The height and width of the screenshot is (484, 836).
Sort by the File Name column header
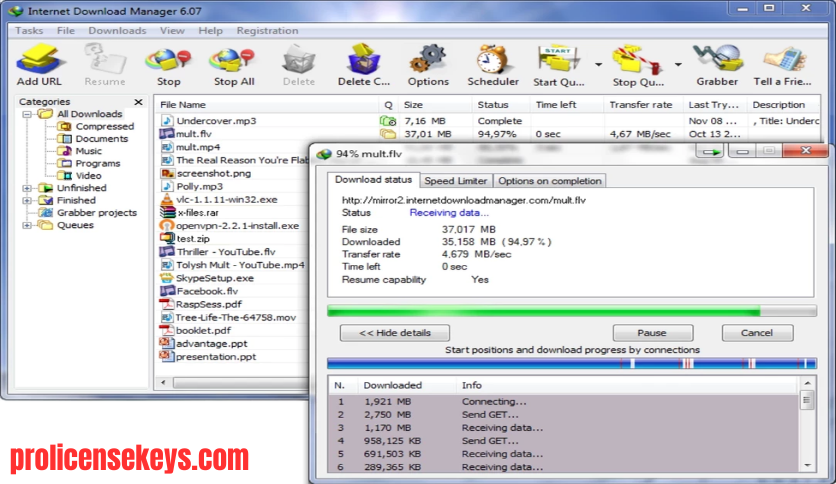[267, 104]
